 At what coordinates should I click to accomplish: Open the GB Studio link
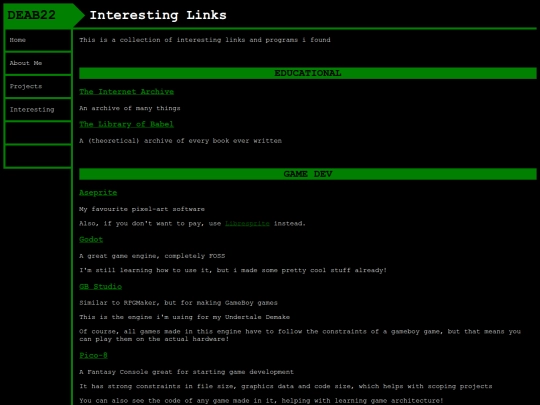pos(101,287)
